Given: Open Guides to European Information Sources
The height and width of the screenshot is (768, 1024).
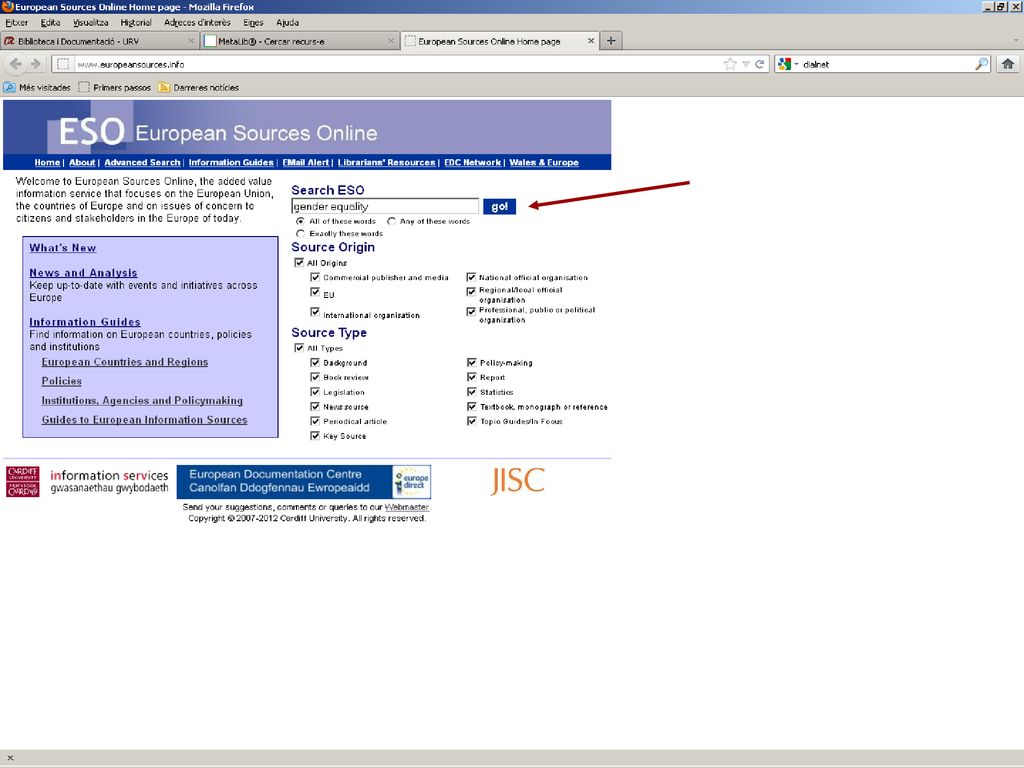Looking at the screenshot, I should 144,420.
